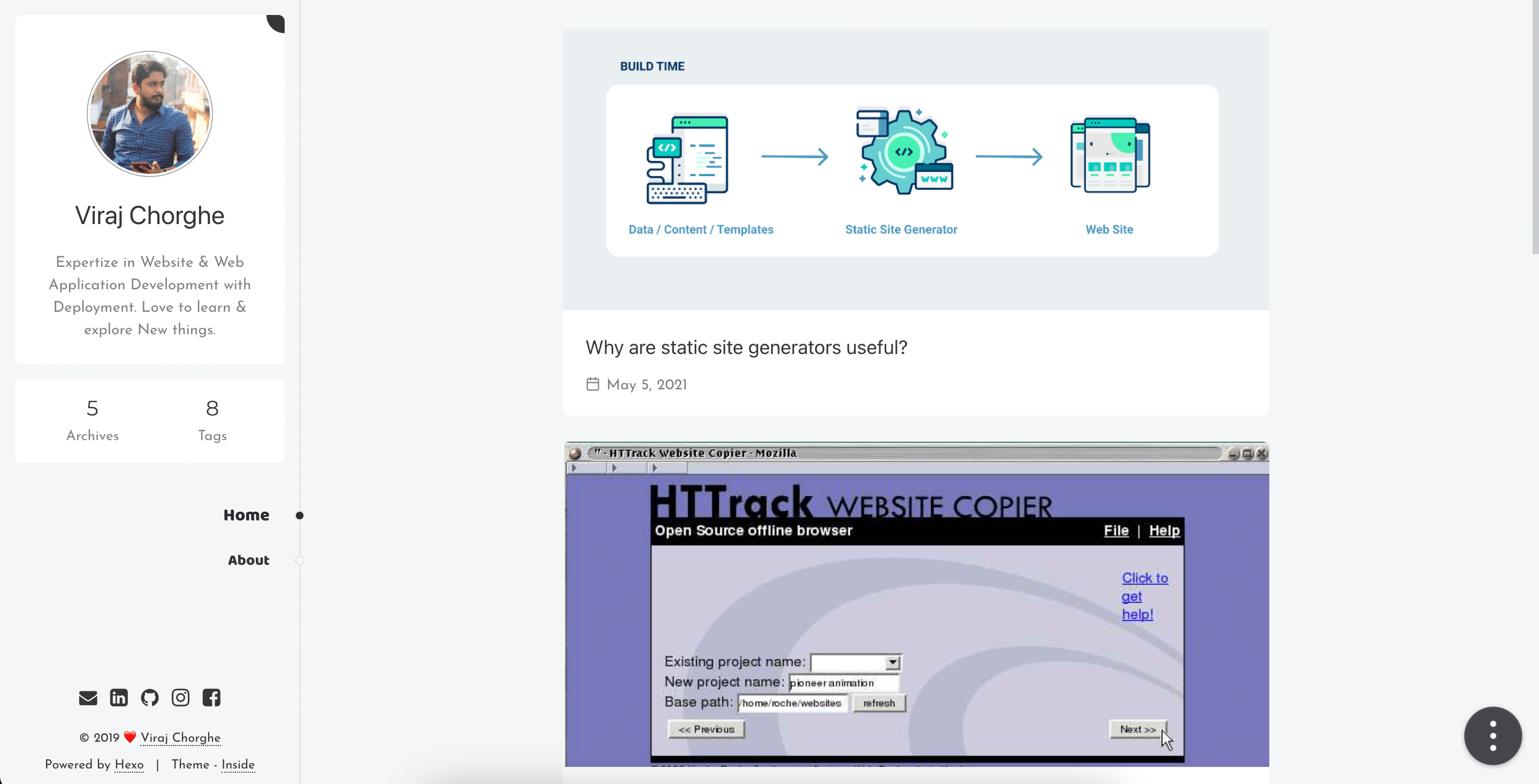
Task: Open the Inside theme link
Action: tap(238, 764)
